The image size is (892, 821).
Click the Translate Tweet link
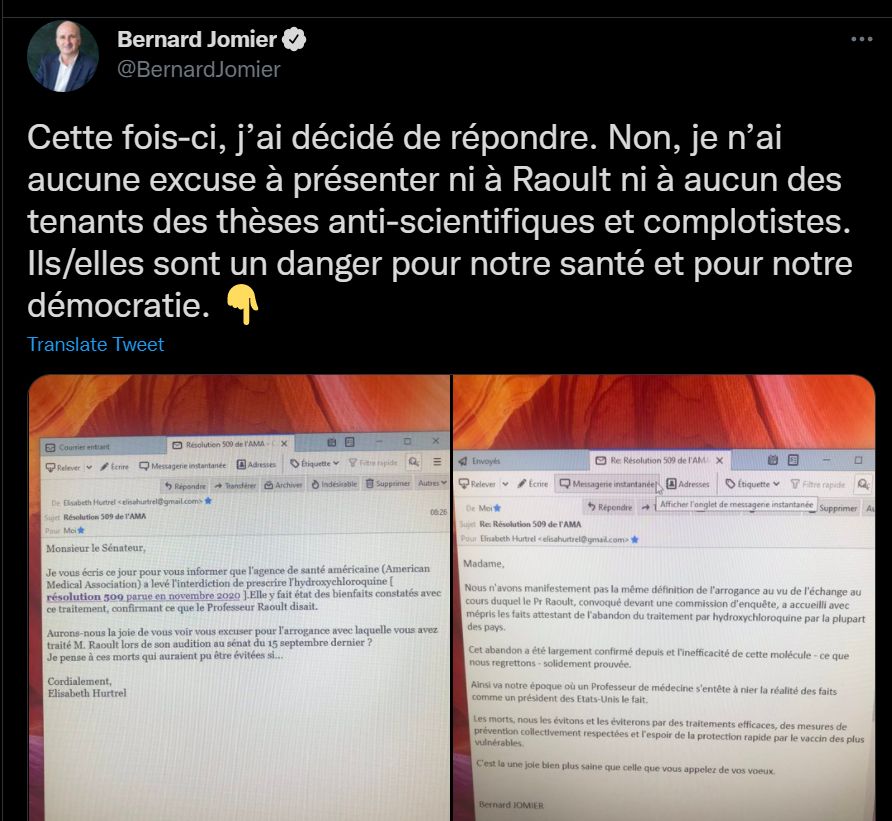tap(96, 344)
